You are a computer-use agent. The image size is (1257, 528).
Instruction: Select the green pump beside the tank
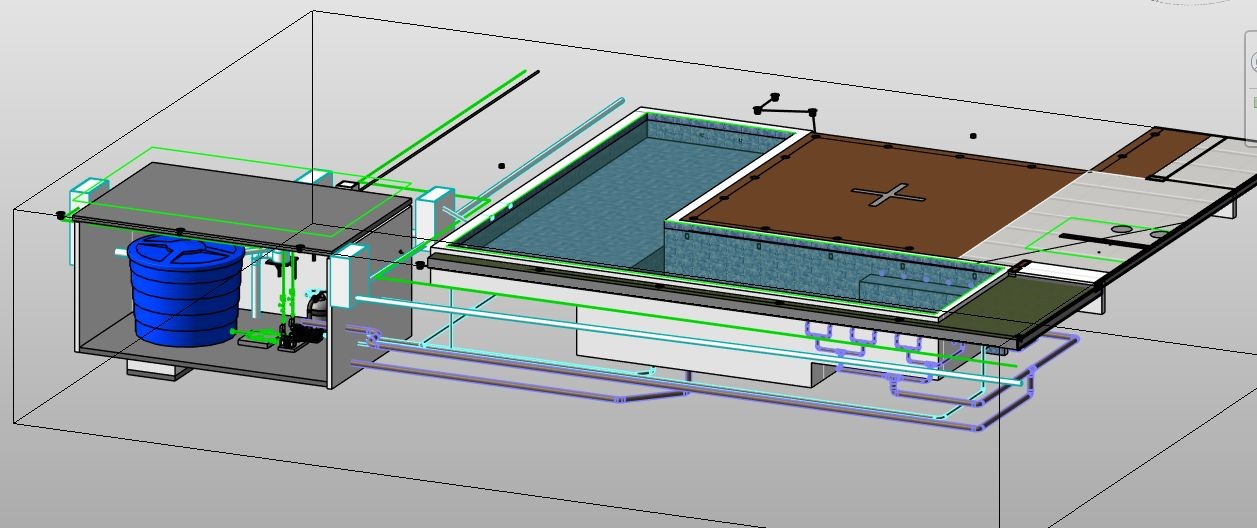256,338
